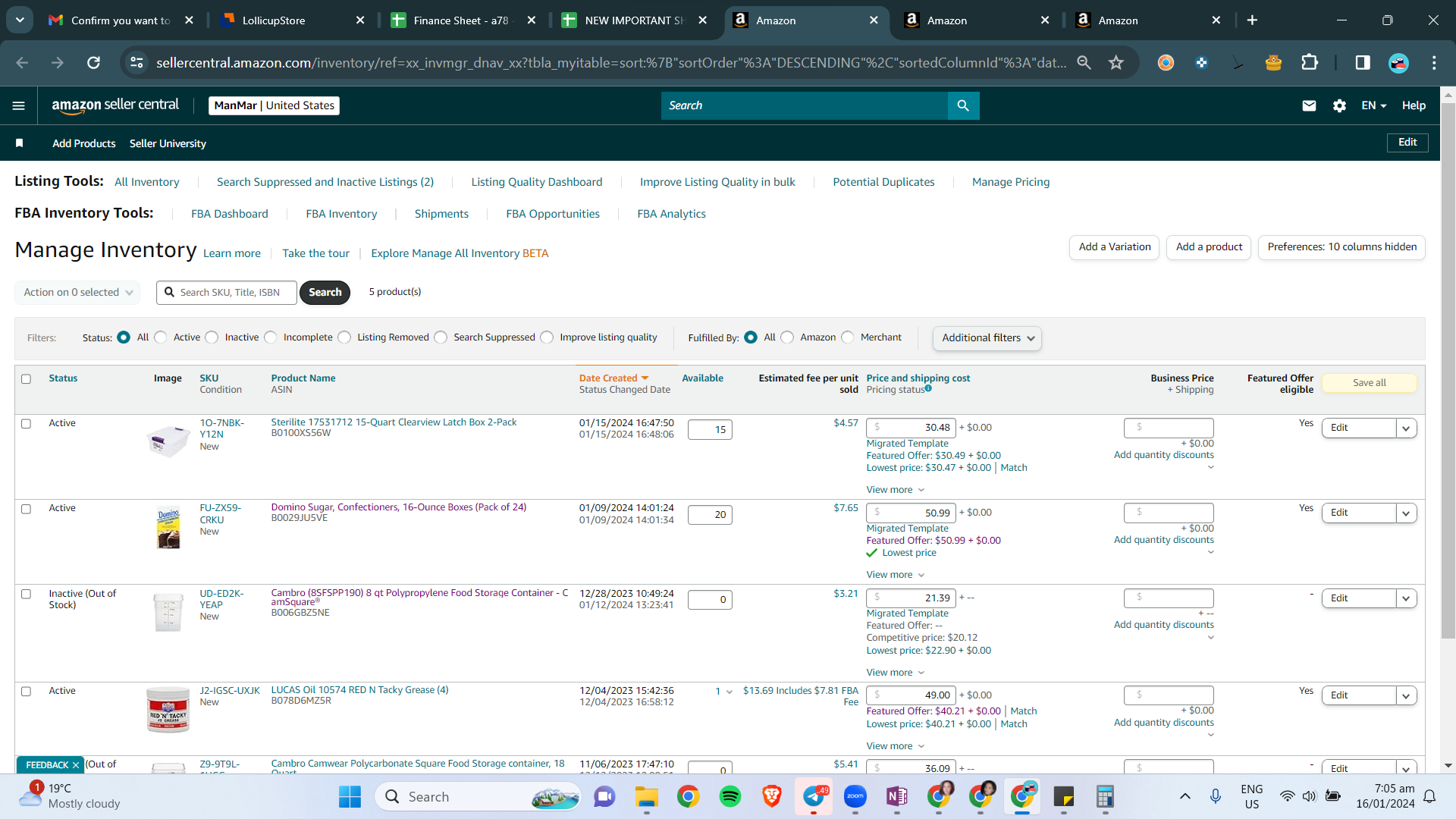Open the Help menu in header

[x=1414, y=105]
